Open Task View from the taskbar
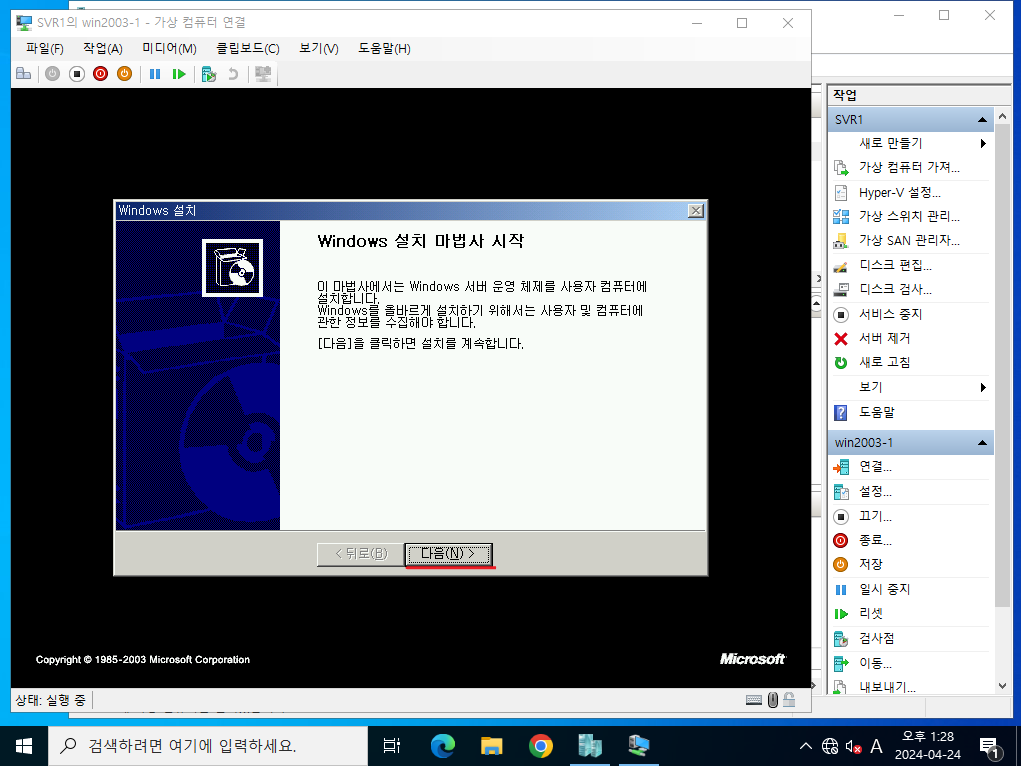Image resolution: width=1021 pixels, height=766 pixels. pos(392,746)
